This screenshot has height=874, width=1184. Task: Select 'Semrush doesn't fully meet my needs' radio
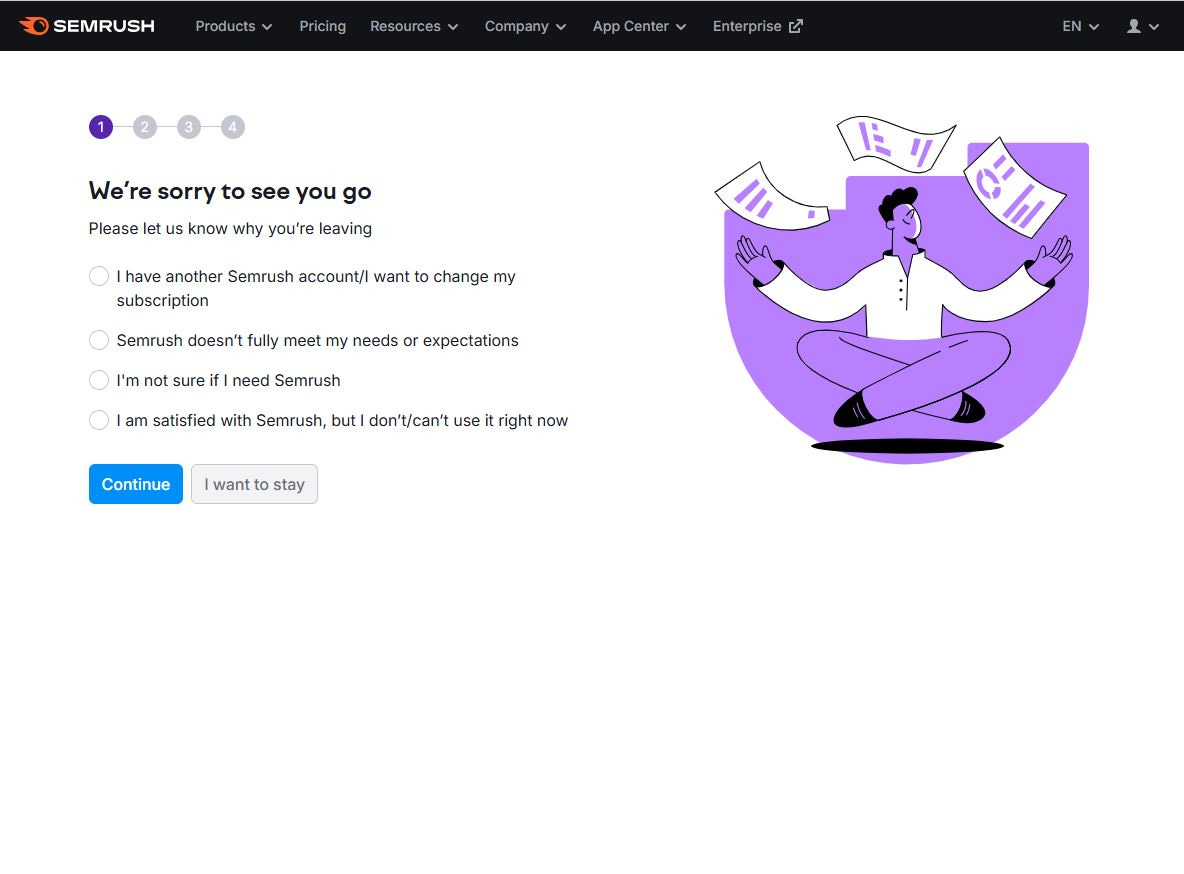pyautogui.click(x=99, y=340)
